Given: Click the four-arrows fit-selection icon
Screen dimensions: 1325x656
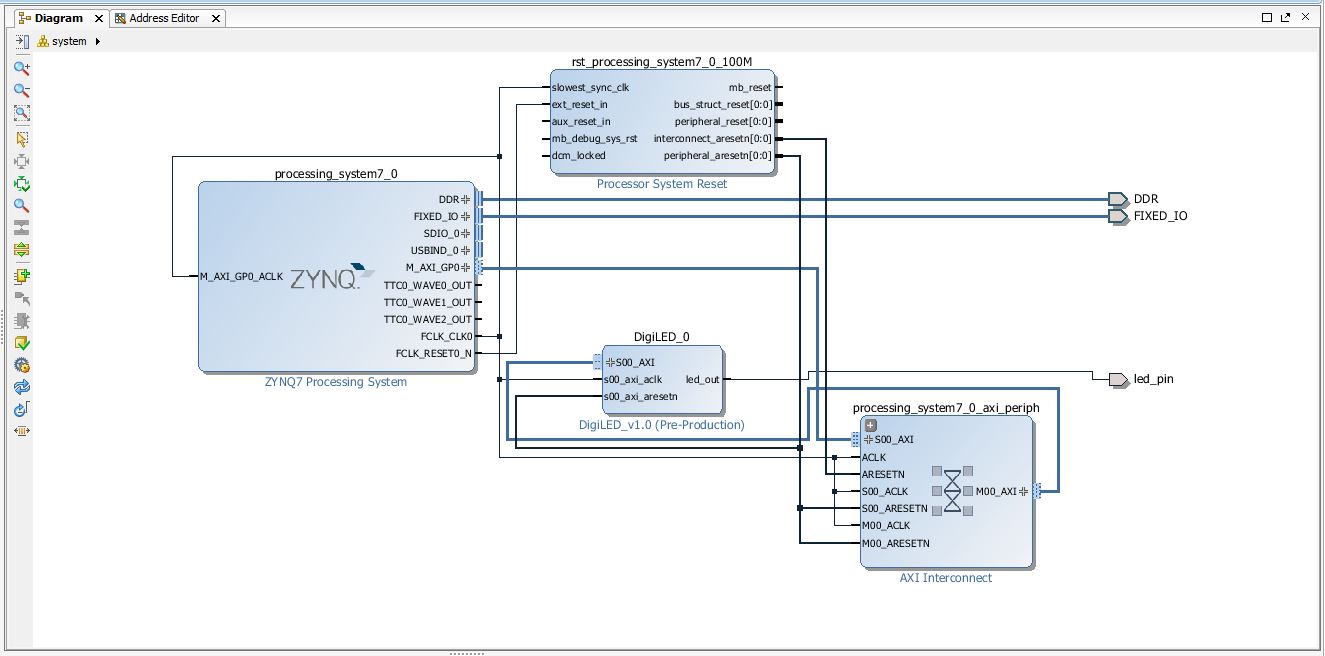Looking at the screenshot, I should (x=21, y=162).
